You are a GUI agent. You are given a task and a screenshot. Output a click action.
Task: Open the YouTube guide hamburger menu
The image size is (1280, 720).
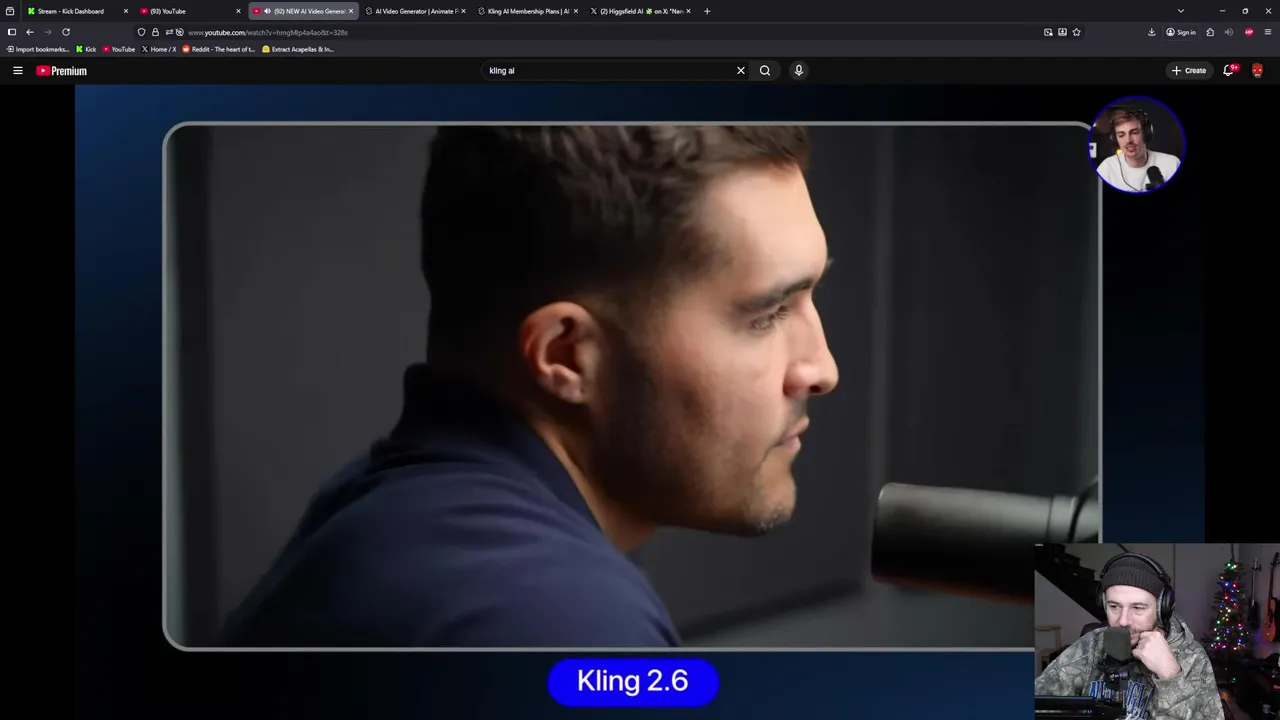pyautogui.click(x=17, y=71)
